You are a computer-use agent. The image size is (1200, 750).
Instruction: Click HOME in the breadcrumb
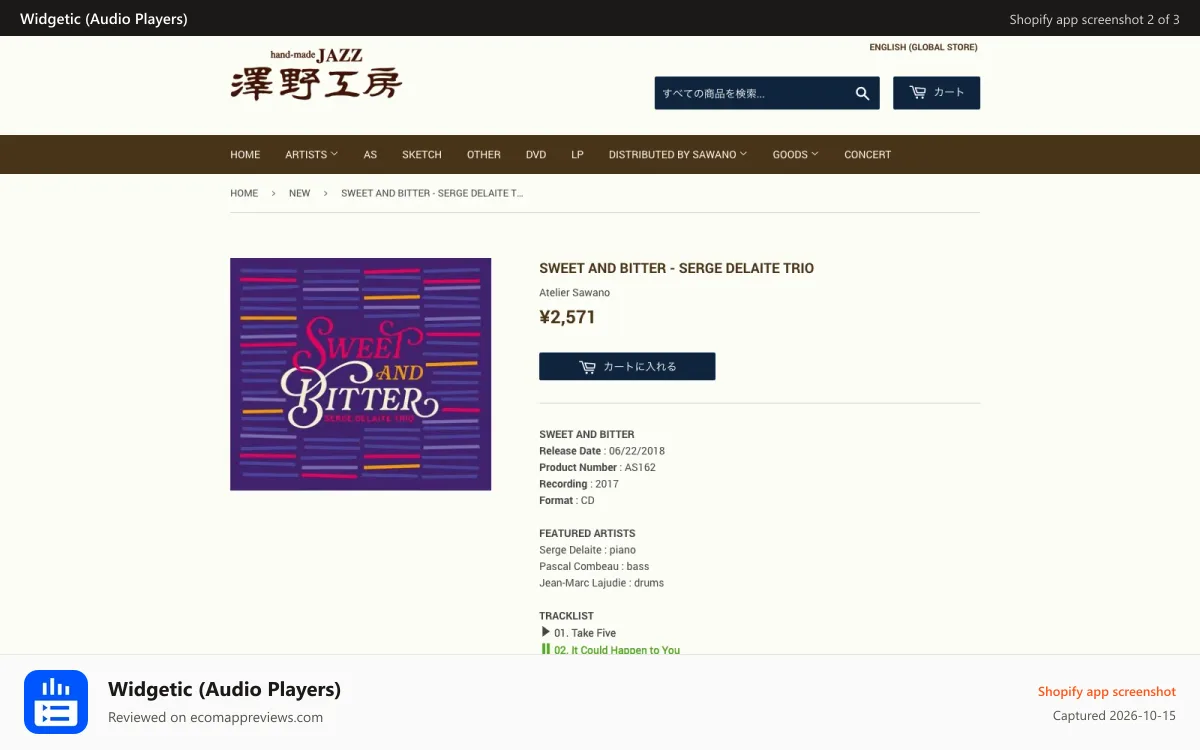pos(244,193)
